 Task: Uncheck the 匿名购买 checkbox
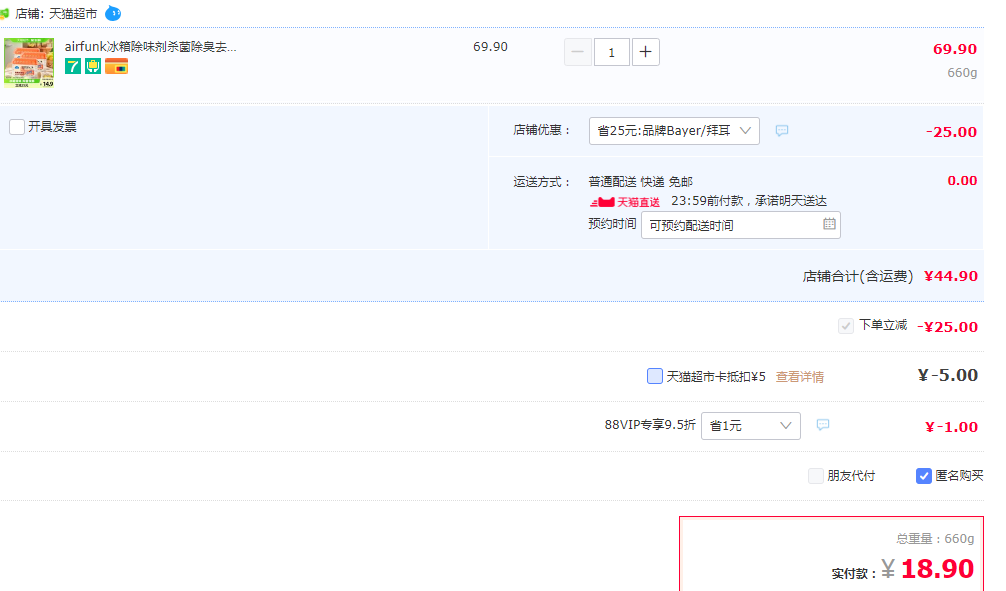pos(923,475)
